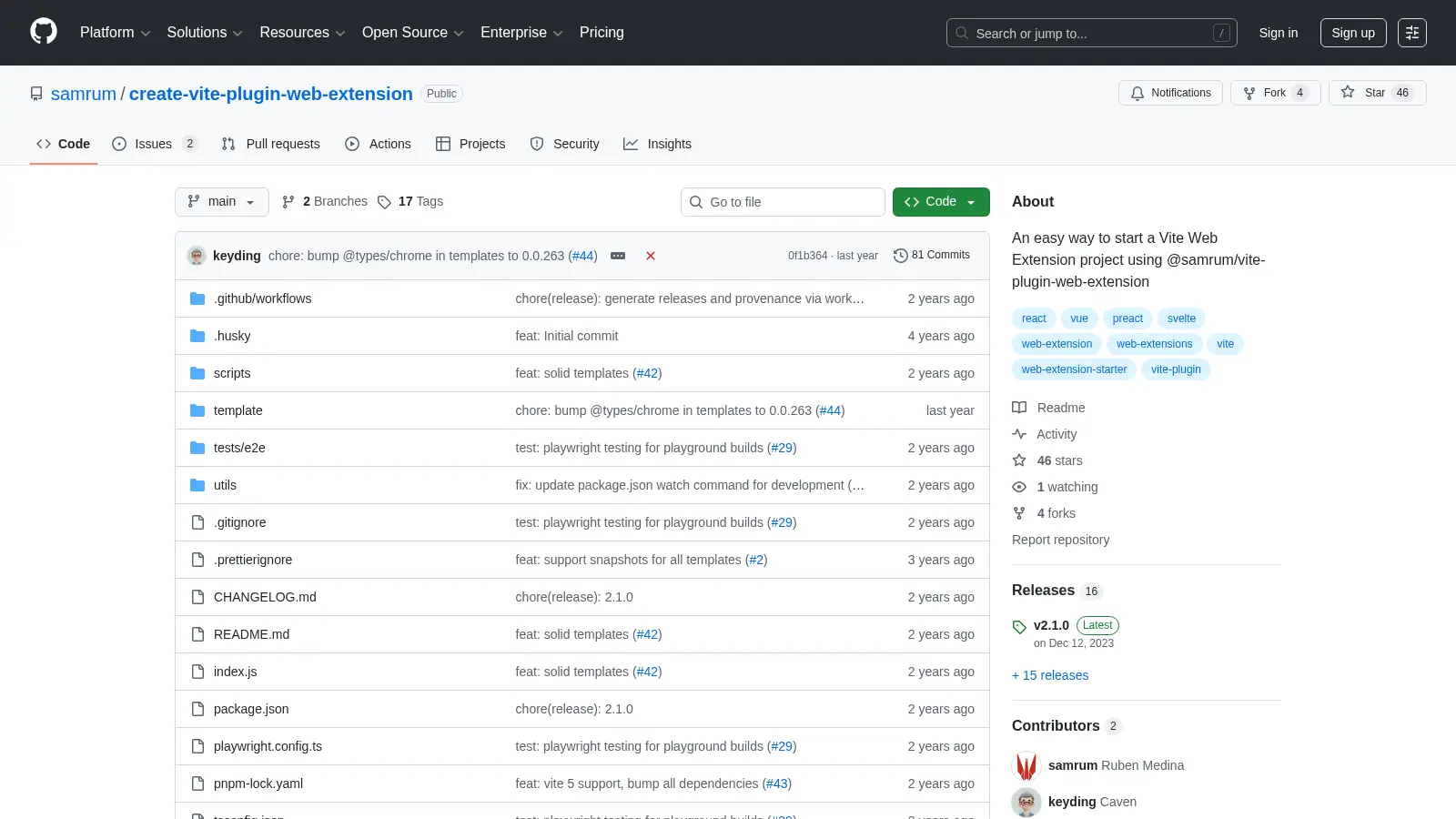Open the CHANGELOG.md file
1456x819 pixels.
pyautogui.click(x=265, y=597)
